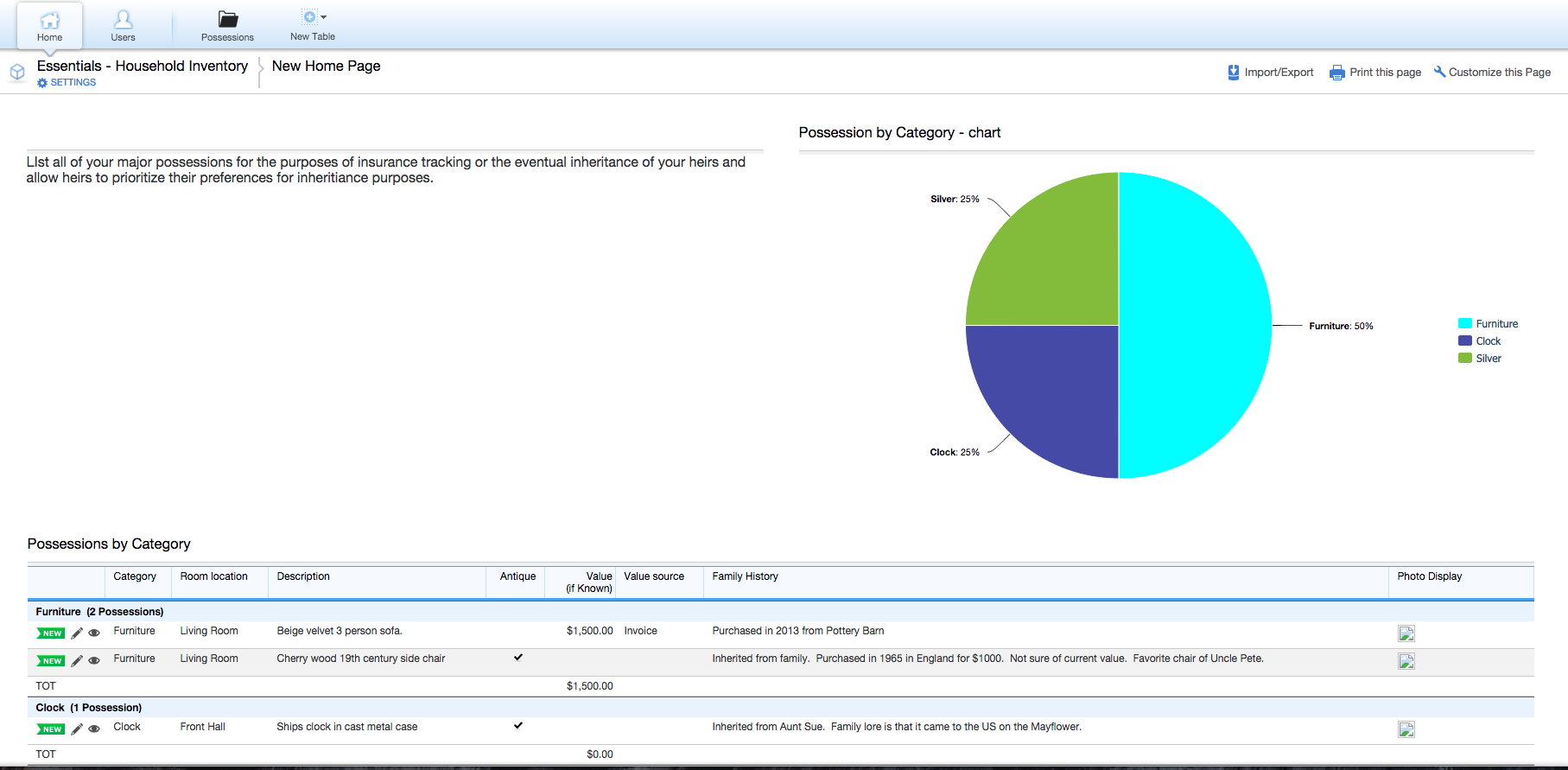The width and height of the screenshot is (1568, 770).
Task: Open the Users tab
Action: (123, 26)
